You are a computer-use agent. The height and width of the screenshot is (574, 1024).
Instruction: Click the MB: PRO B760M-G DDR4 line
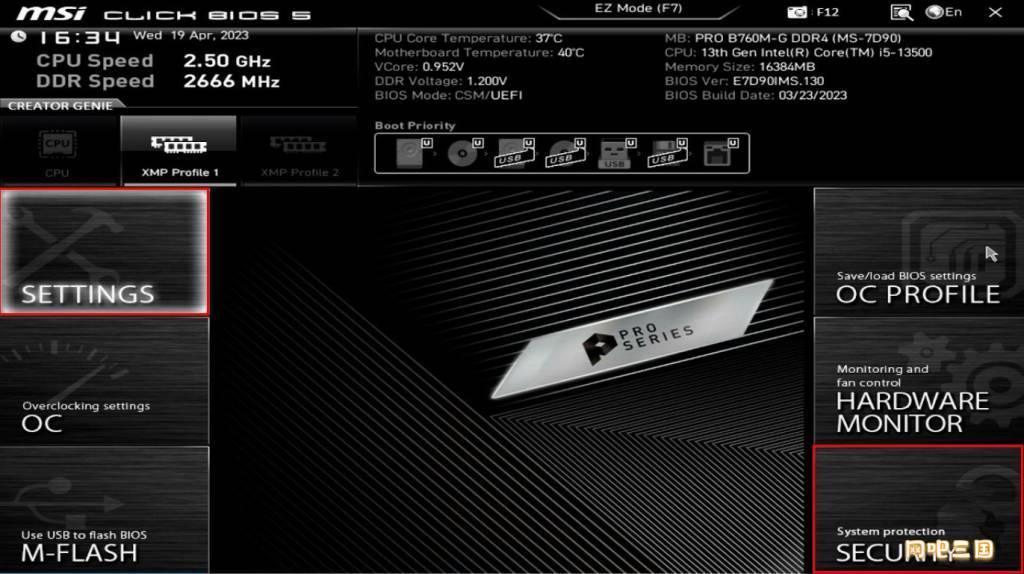click(x=783, y=39)
